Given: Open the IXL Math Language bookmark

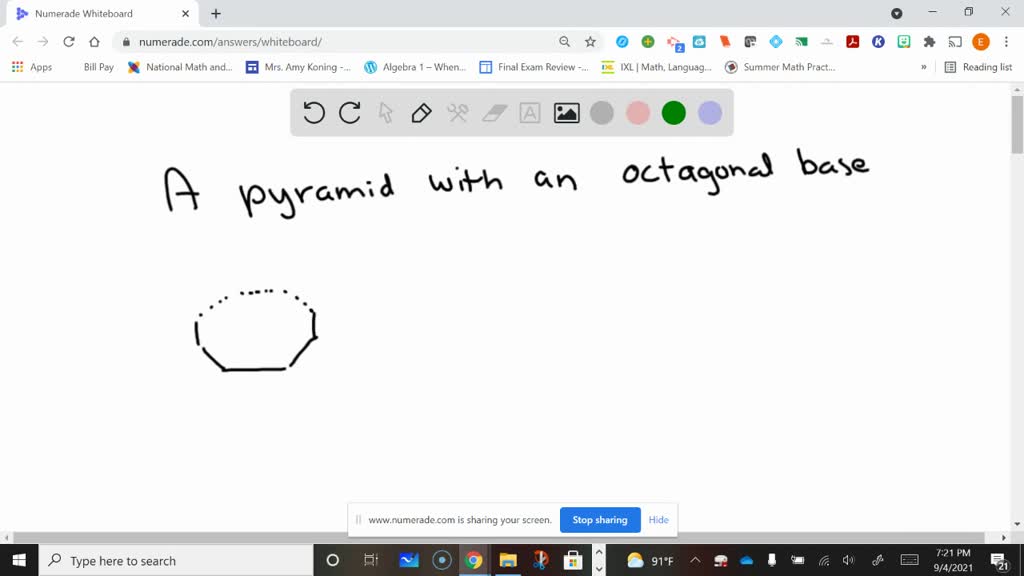Looking at the screenshot, I should (655, 67).
